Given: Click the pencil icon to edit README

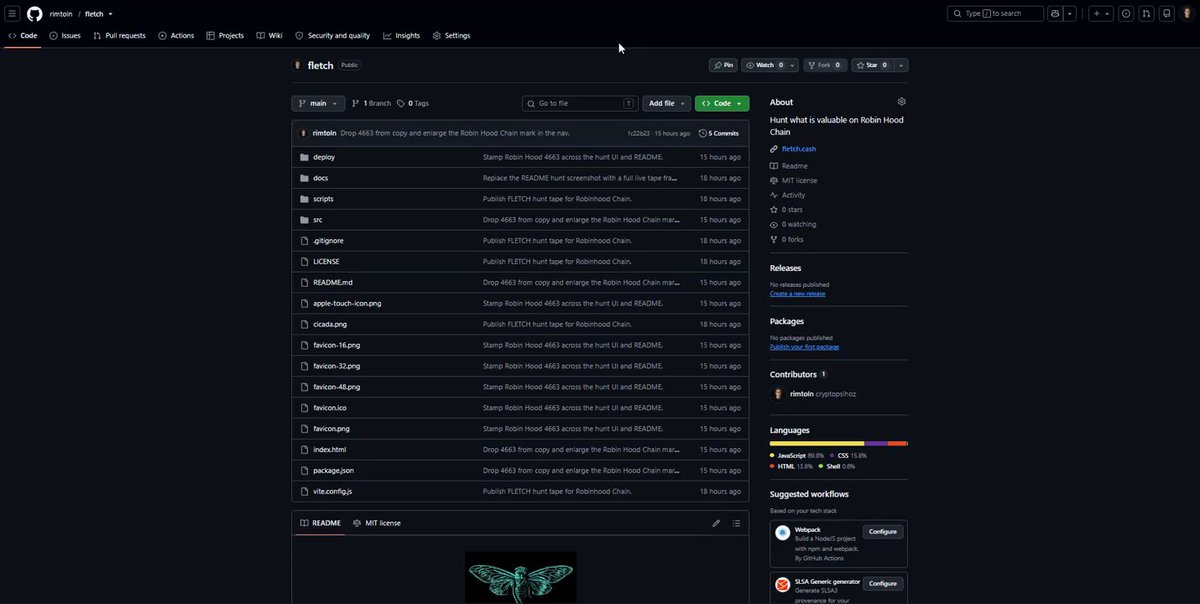Looking at the screenshot, I should (716, 523).
